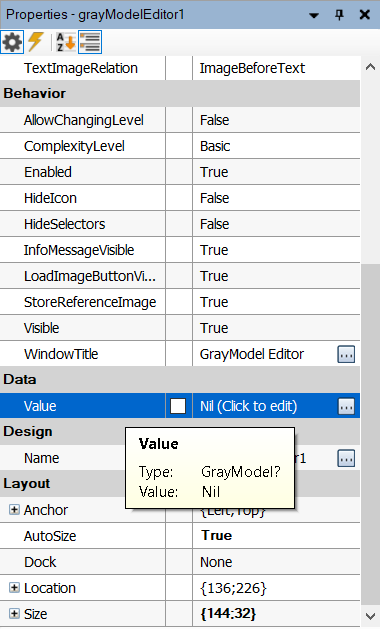Open the Value ellipsis editor button
The width and height of the screenshot is (380, 629).
click(x=346, y=406)
